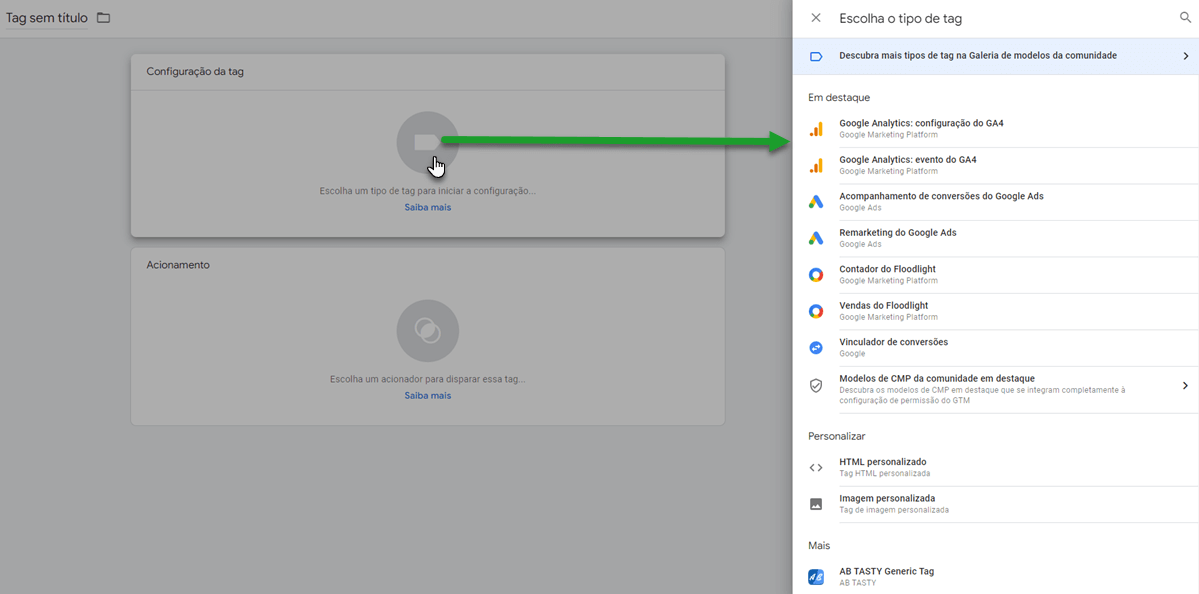Click the tag configuration circle icon
This screenshot has height=594, width=1199.
click(427, 142)
